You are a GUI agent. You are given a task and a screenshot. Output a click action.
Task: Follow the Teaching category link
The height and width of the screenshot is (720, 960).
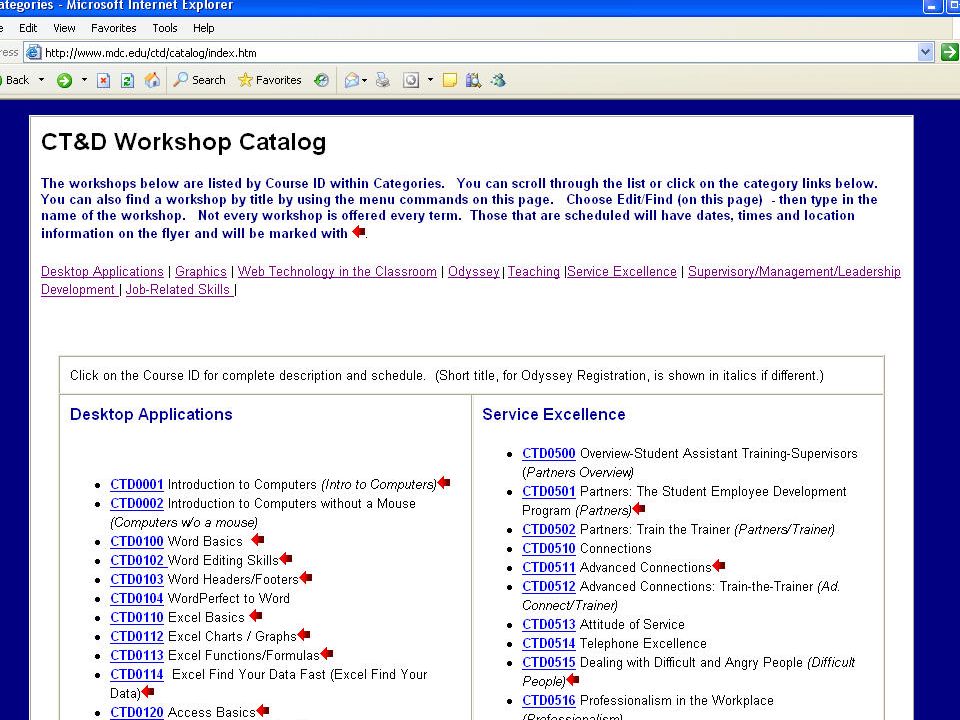point(534,271)
